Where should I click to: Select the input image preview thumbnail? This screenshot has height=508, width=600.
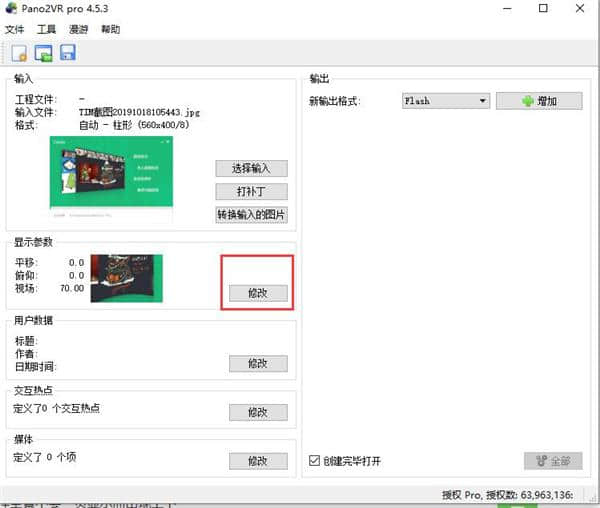pyautogui.click(x=111, y=182)
